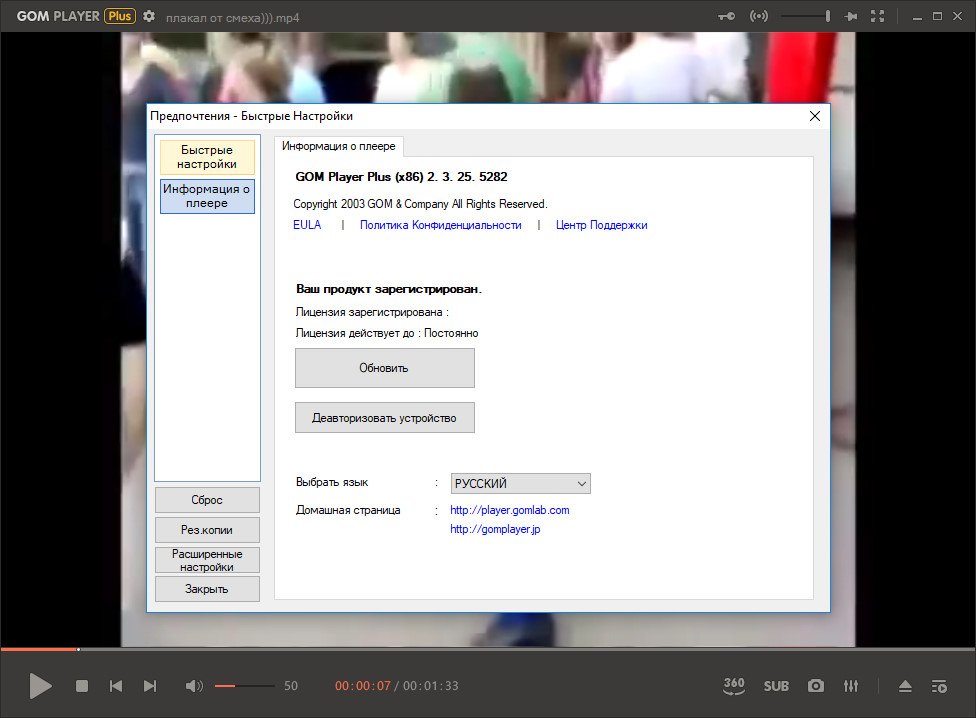Jump to the previous track

pos(116,686)
